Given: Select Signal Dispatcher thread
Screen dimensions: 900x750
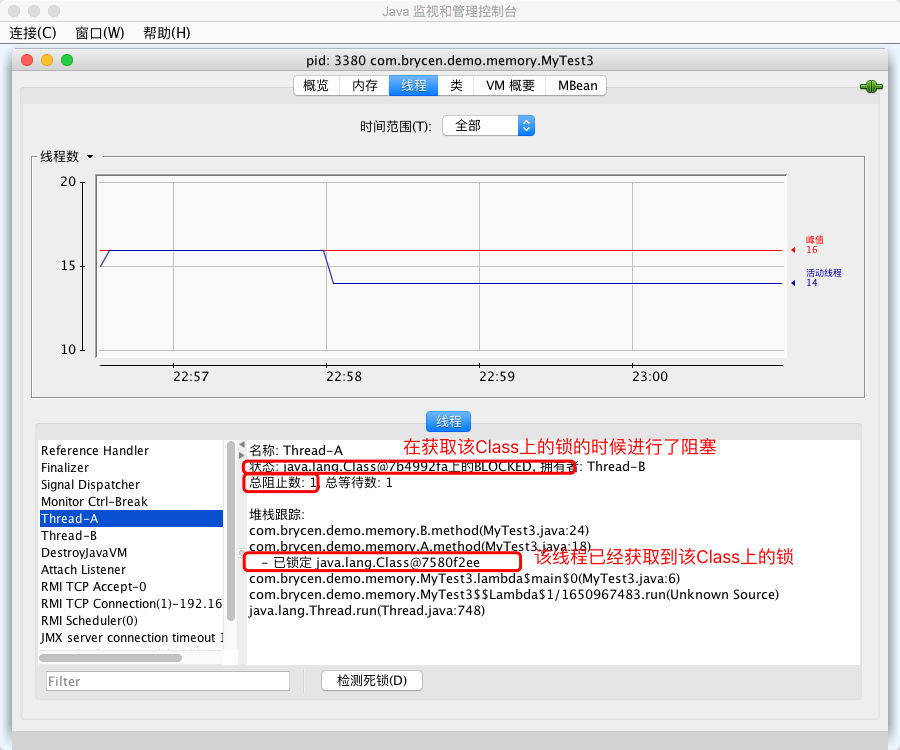Looking at the screenshot, I should [131, 485].
